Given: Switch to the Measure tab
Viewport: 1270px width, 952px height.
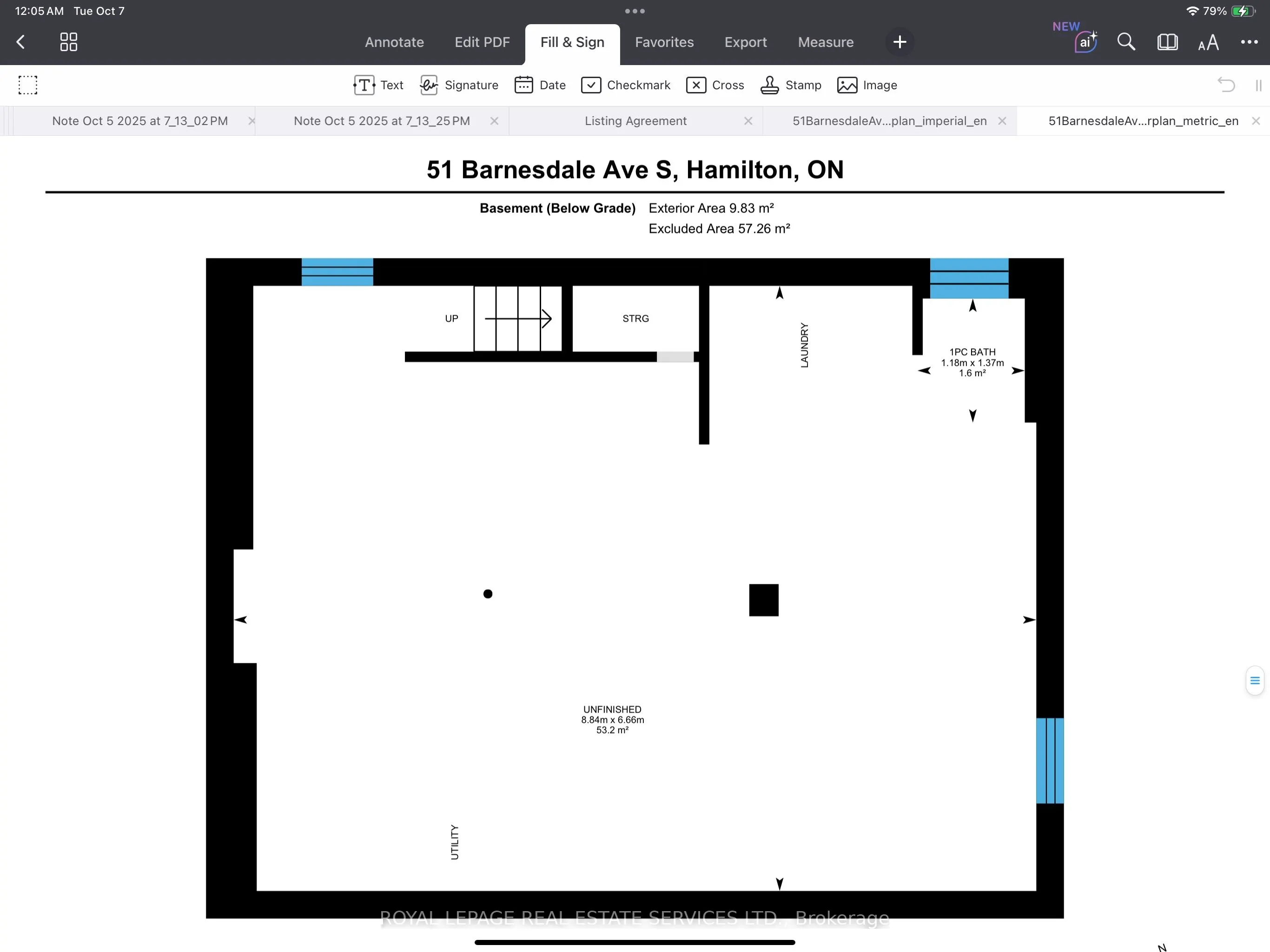Looking at the screenshot, I should [825, 42].
